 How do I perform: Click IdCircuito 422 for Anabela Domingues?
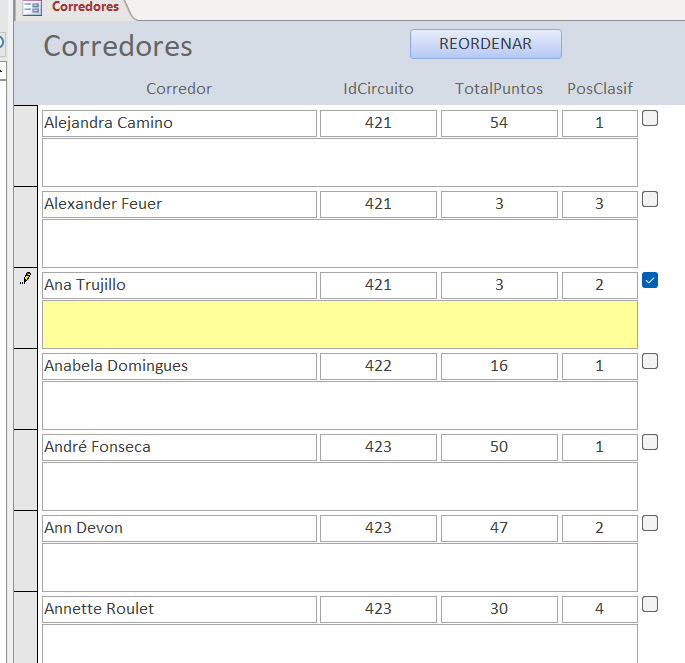(x=378, y=366)
